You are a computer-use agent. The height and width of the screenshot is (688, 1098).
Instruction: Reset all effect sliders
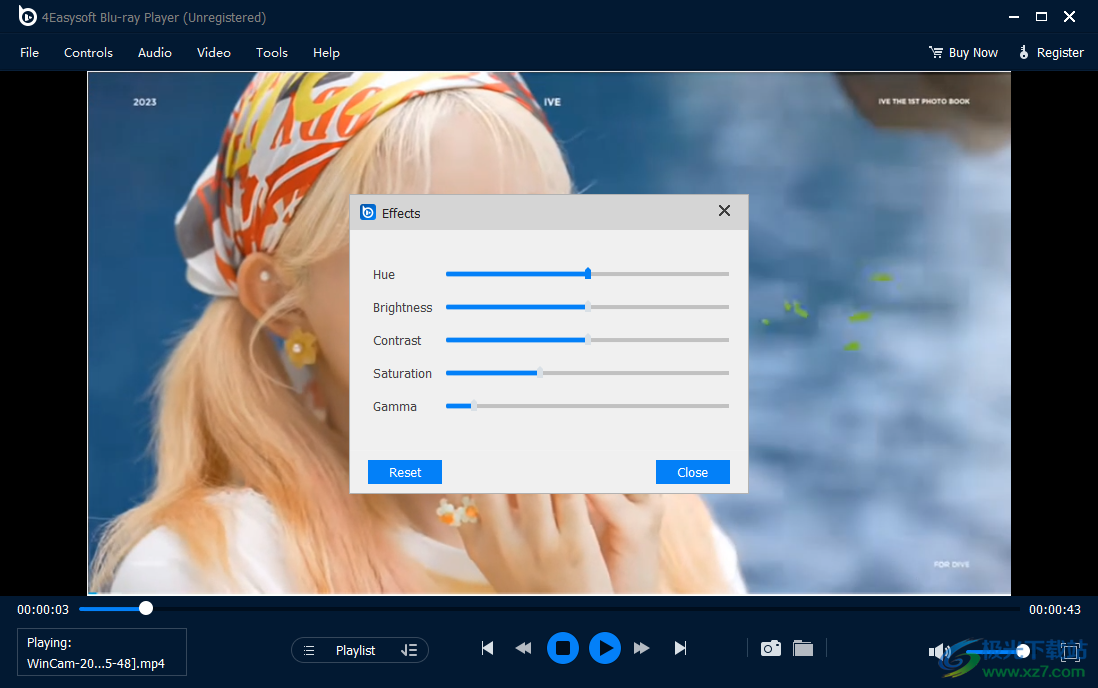click(404, 471)
